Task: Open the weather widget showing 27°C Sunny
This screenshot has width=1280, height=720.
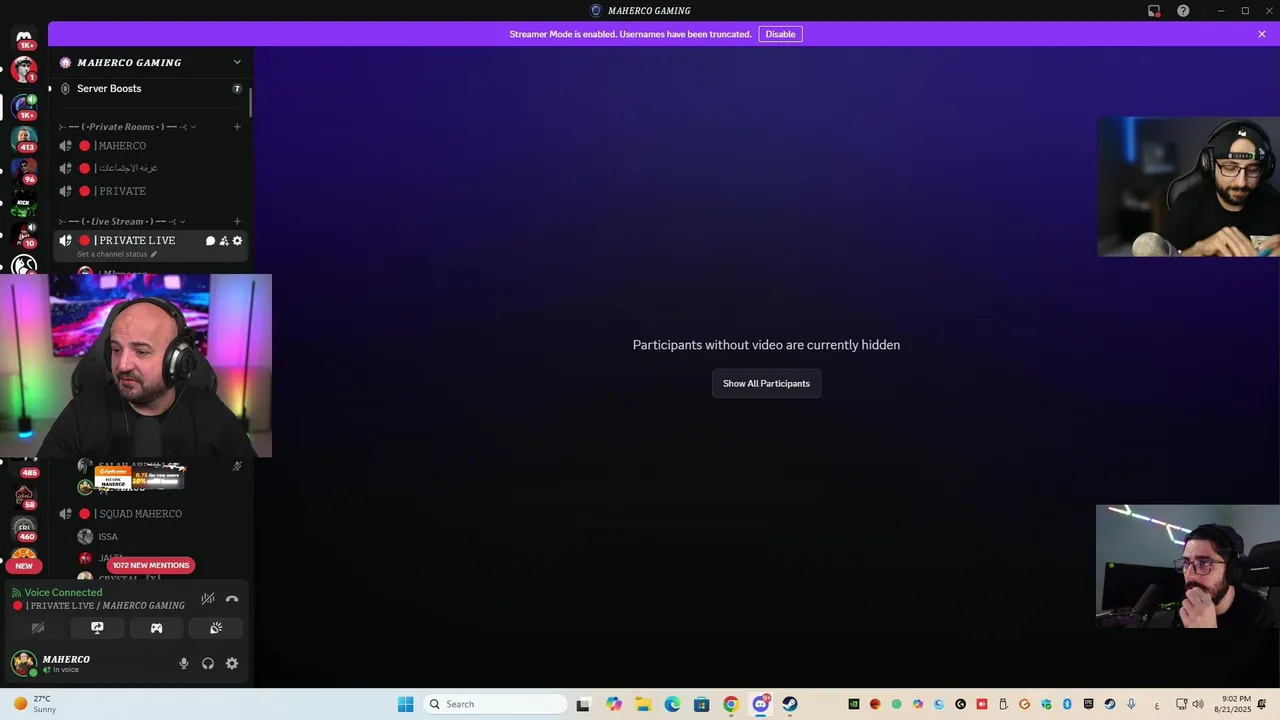Action: click(34, 704)
